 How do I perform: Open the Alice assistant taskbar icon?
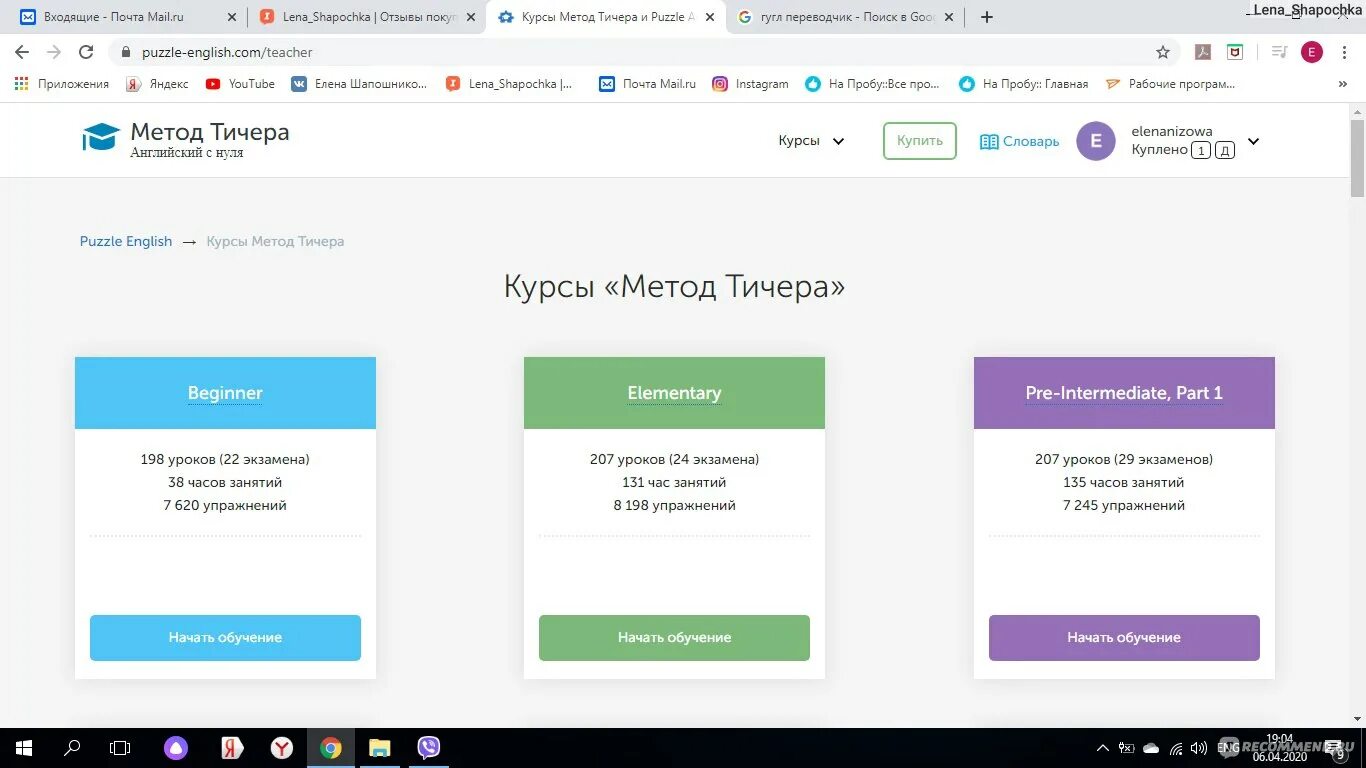[x=176, y=747]
